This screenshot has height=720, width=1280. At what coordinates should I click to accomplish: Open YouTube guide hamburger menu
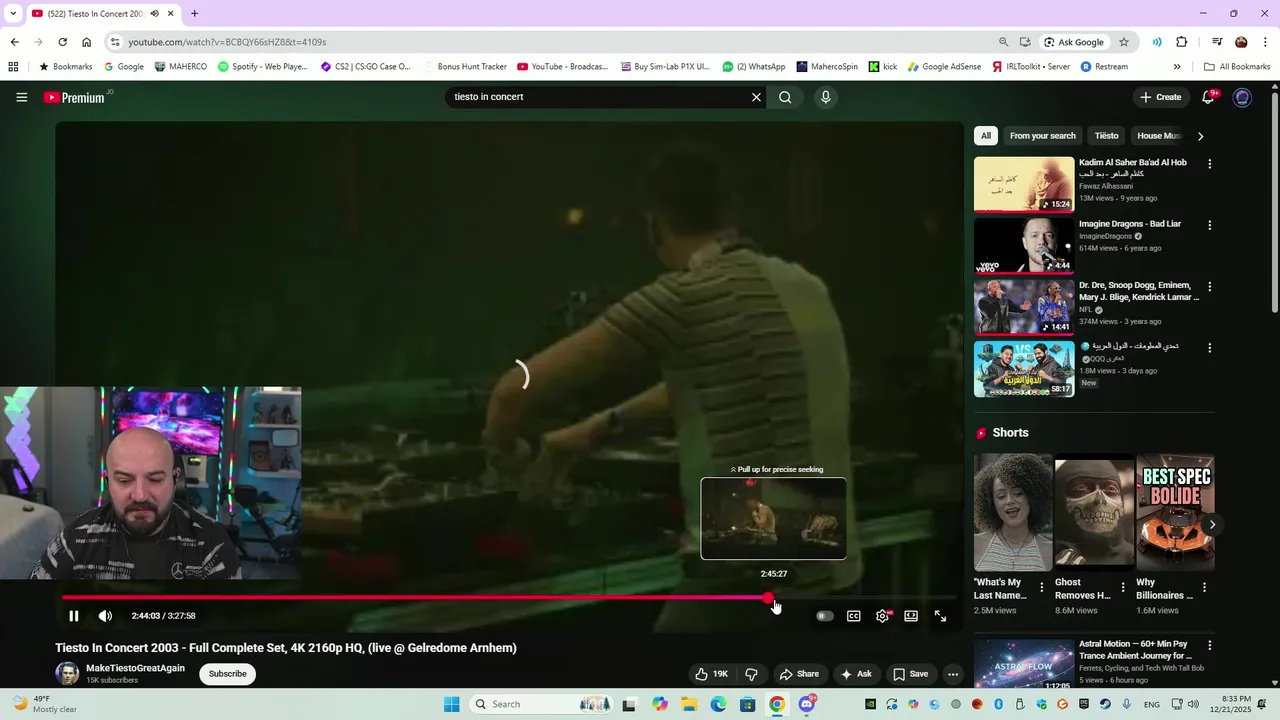click(x=21, y=97)
